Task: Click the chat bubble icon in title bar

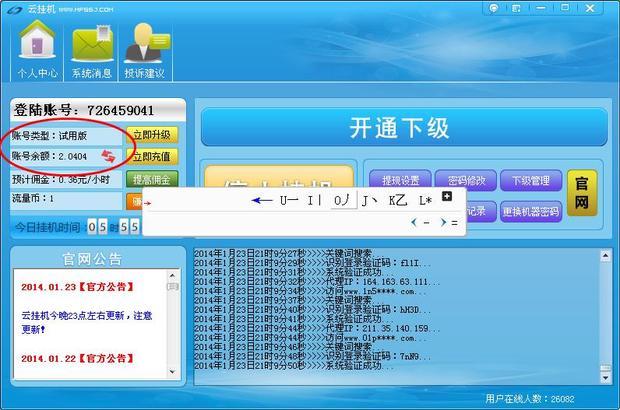Action: [494, 8]
